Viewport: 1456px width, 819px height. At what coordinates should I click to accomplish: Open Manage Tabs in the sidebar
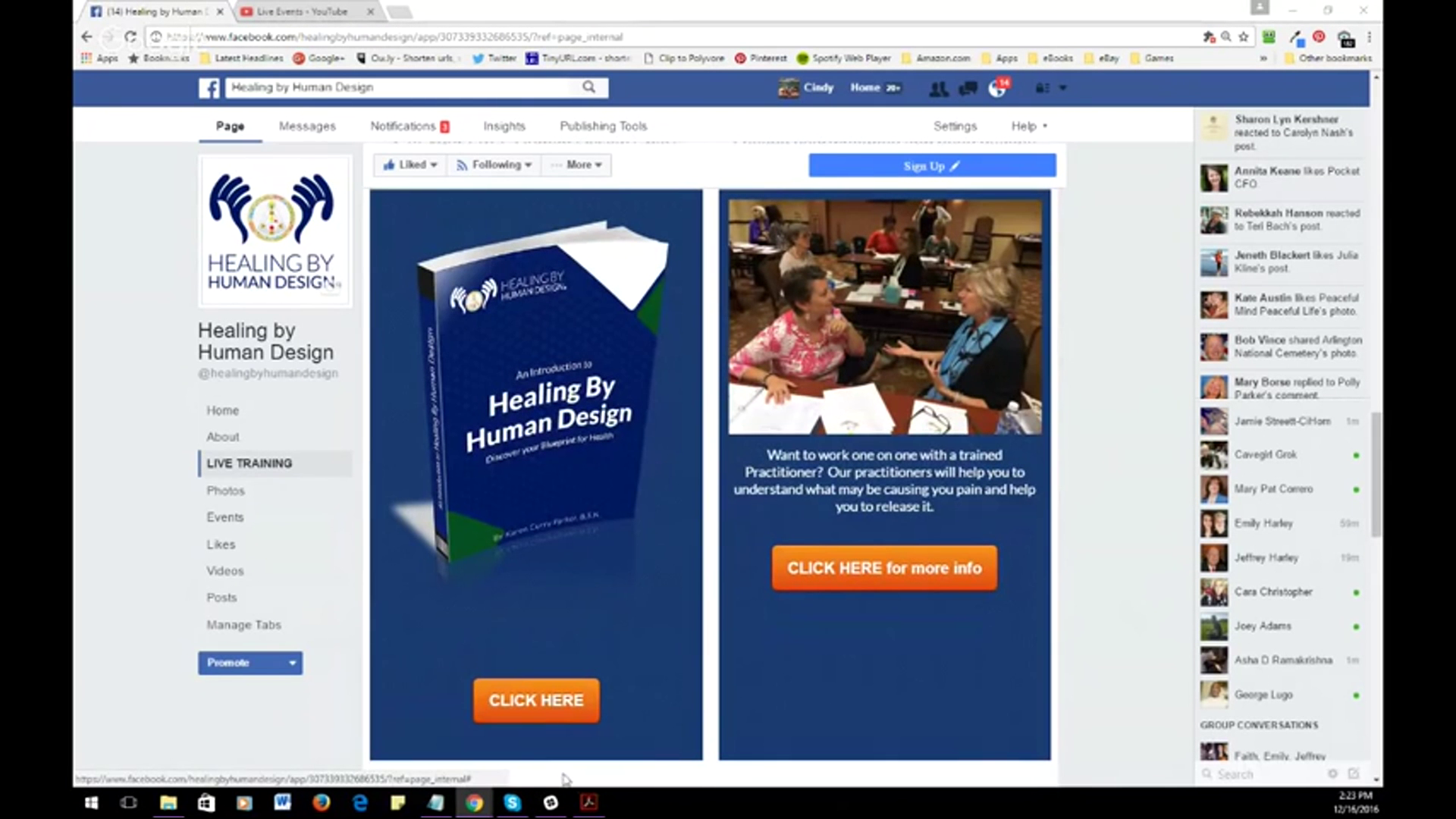[244, 625]
